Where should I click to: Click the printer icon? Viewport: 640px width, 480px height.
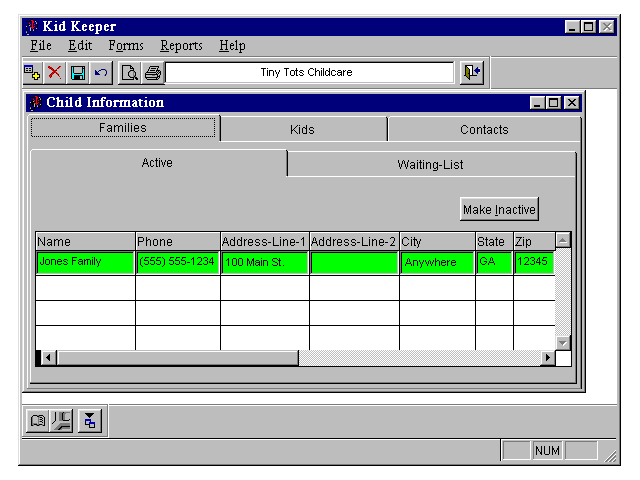tap(152, 73)
